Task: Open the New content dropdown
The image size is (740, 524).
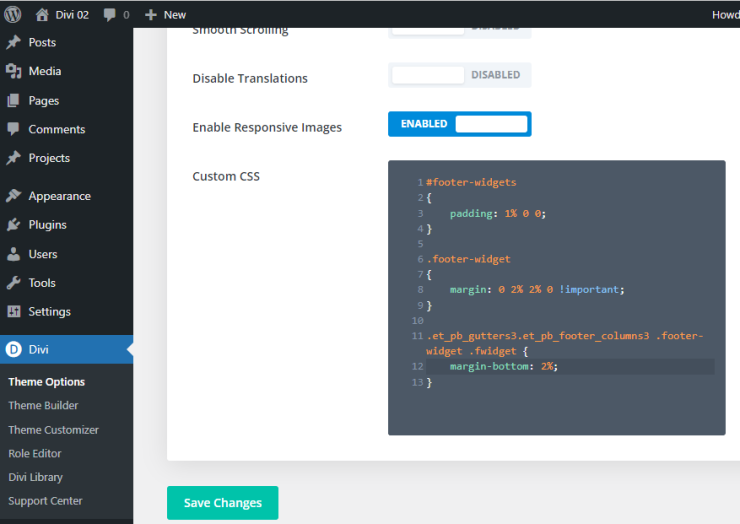Action: [166, 15]
